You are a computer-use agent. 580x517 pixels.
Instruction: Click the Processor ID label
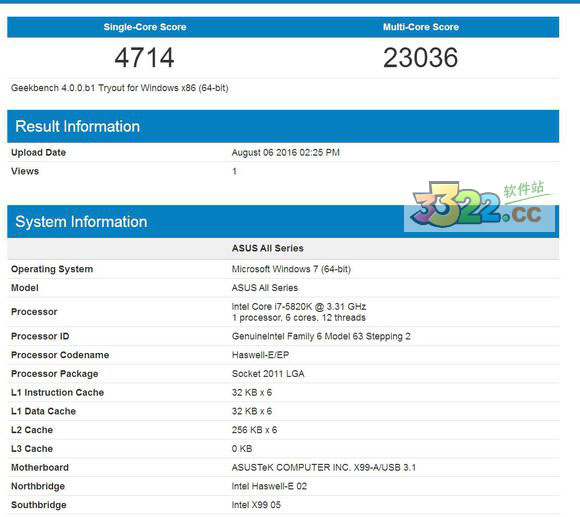tap(40, 336)
